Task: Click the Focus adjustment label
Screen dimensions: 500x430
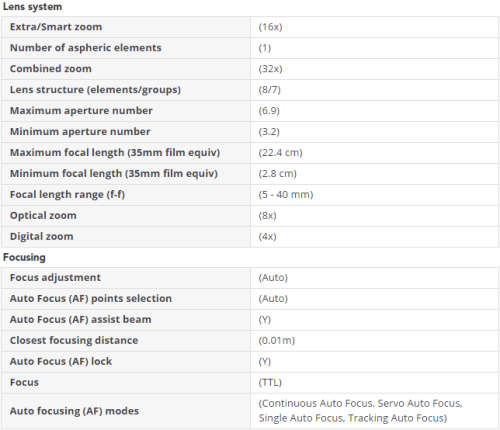Action: point(55,278)
